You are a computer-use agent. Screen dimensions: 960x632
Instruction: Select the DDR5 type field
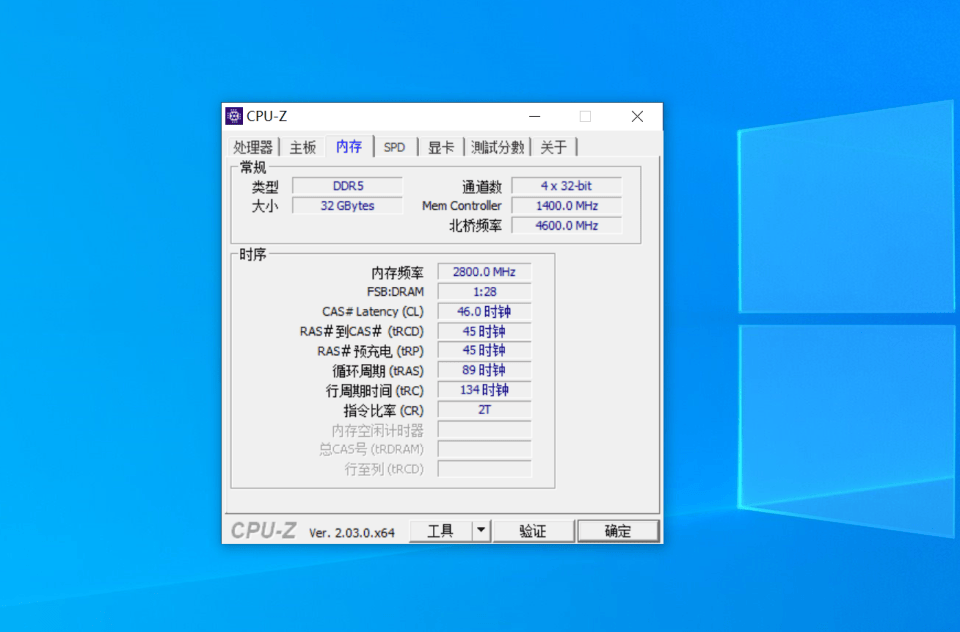[x=347, y=185]
